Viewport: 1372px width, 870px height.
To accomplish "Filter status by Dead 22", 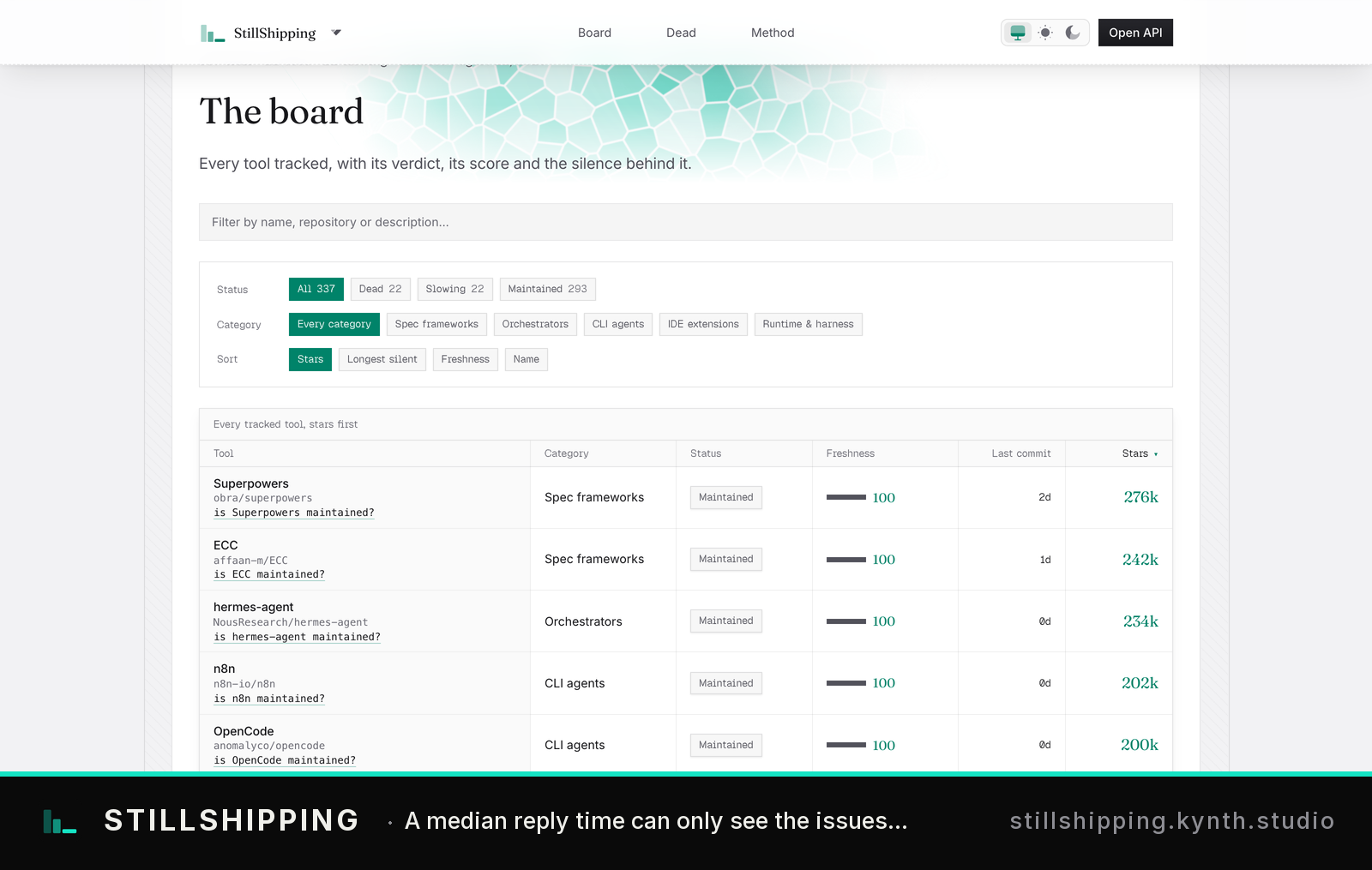I will pos(381,289).
